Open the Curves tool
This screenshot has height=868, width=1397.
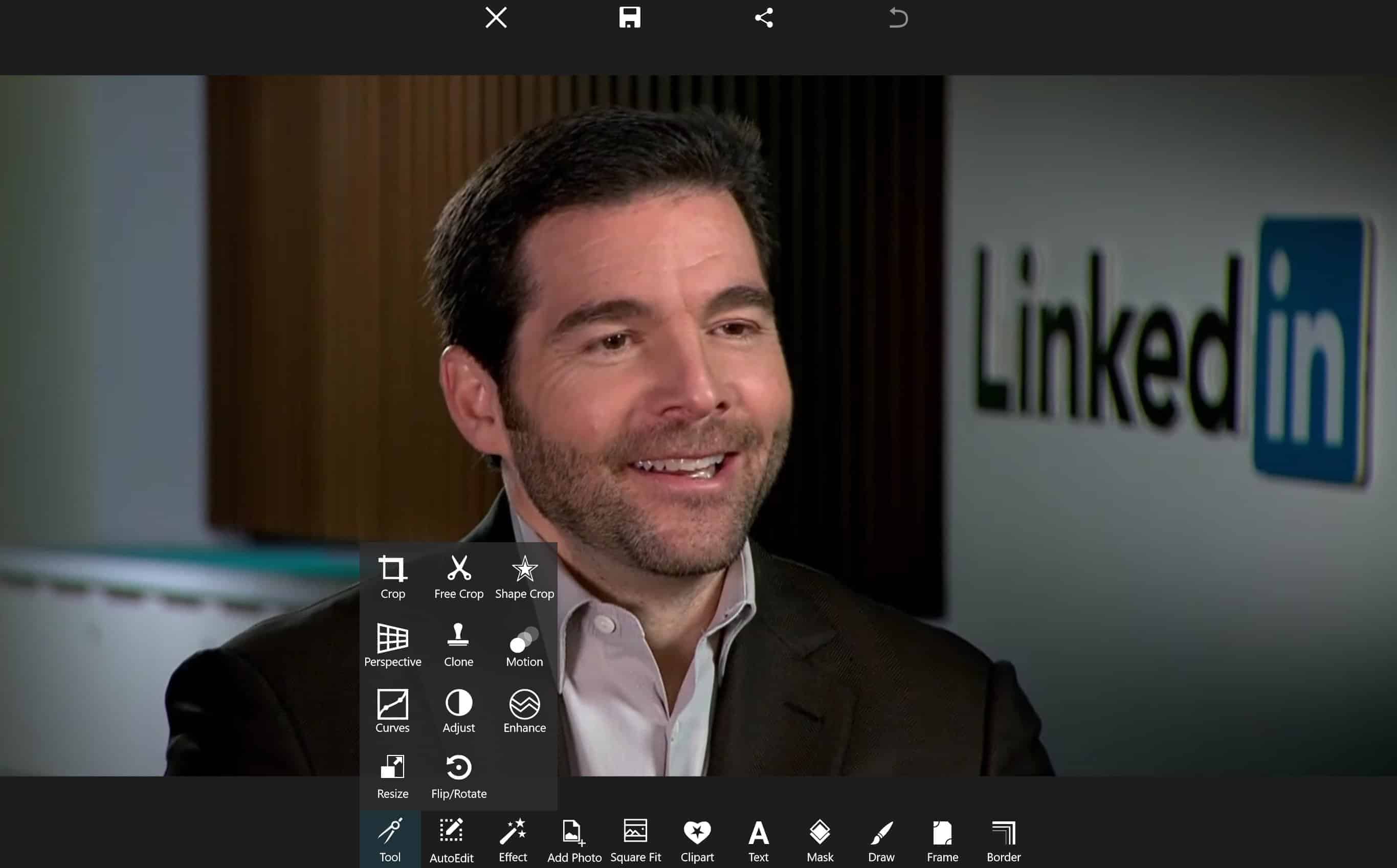point(392,712)
